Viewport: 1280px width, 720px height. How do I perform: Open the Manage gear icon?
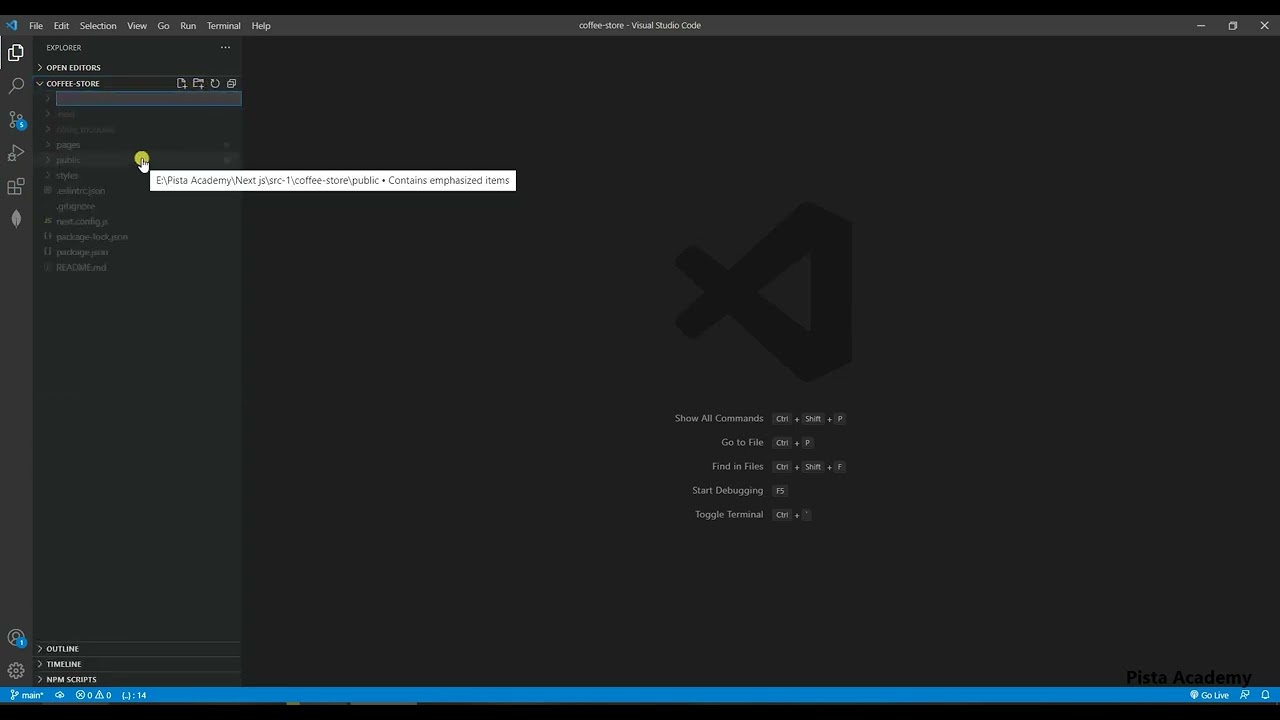pyautogui.click(x=16, y=671)
